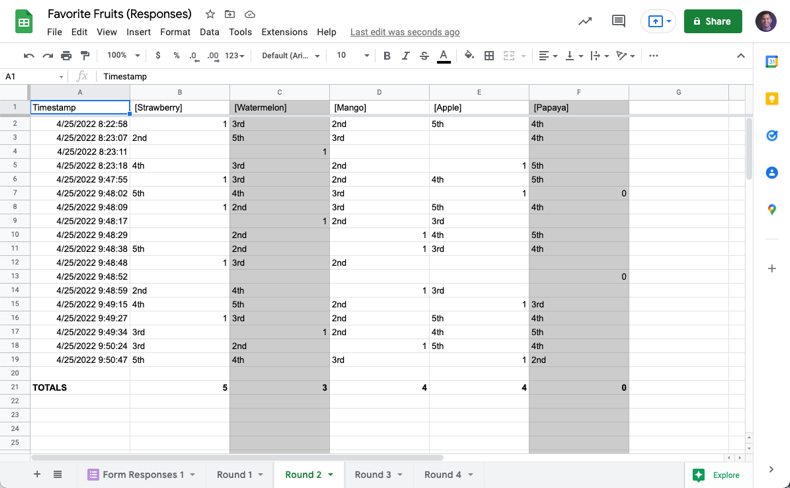Click the green Share button
The image size is (790, 488).
coord(713,21)
